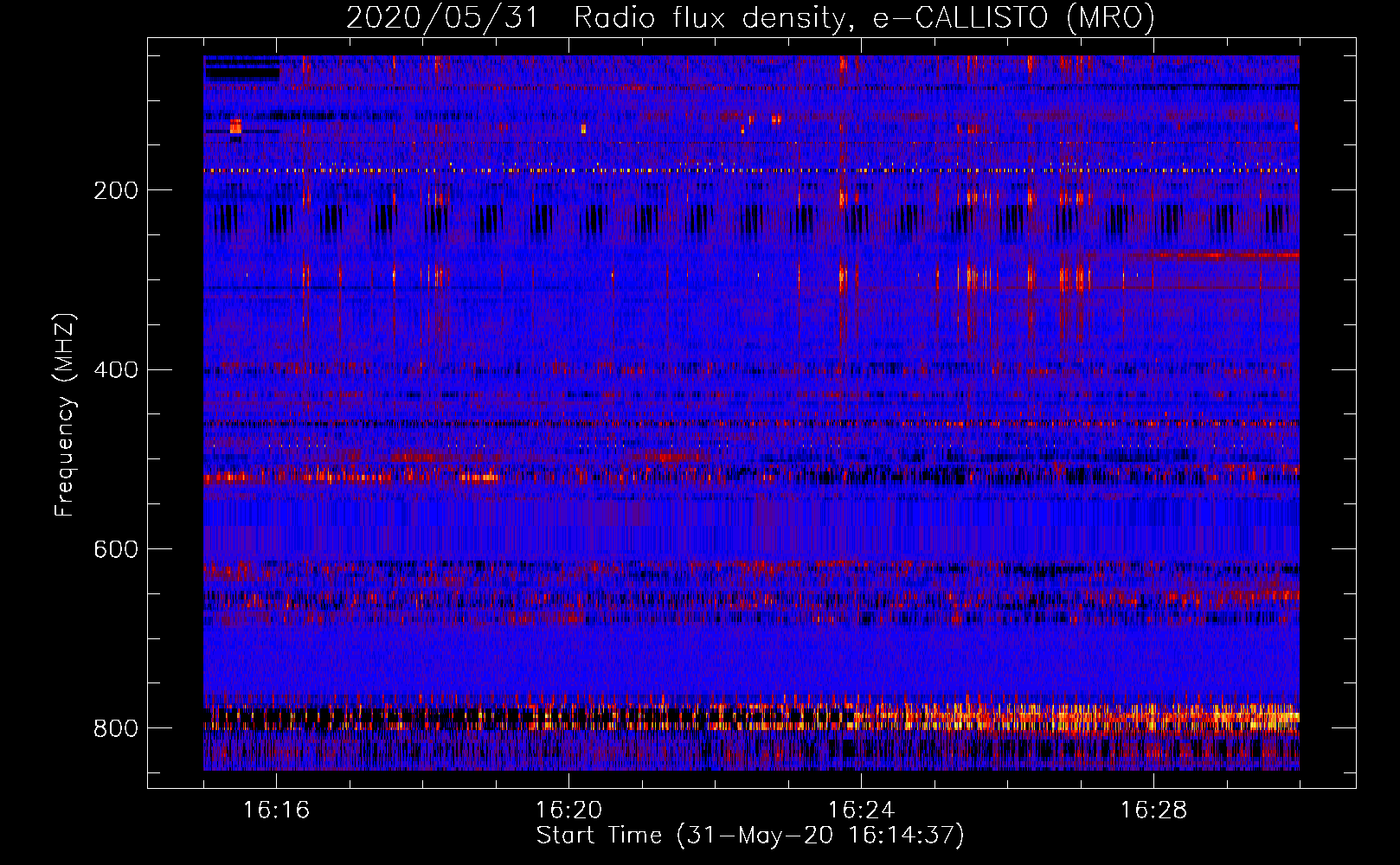
Task: Click the 16:24 time tick label
Action: (861, 811)
